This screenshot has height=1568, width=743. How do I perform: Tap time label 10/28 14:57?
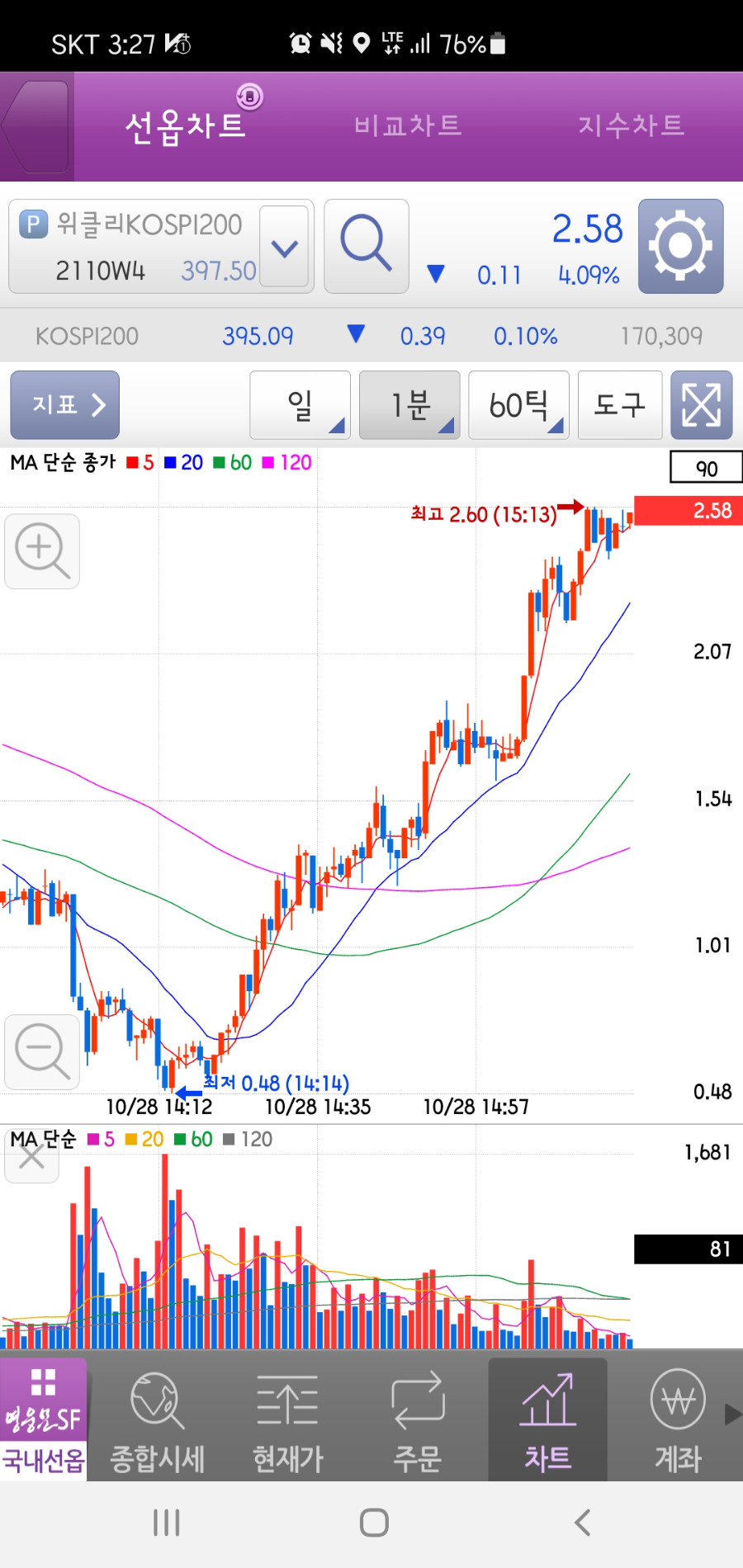(476, 1107)
